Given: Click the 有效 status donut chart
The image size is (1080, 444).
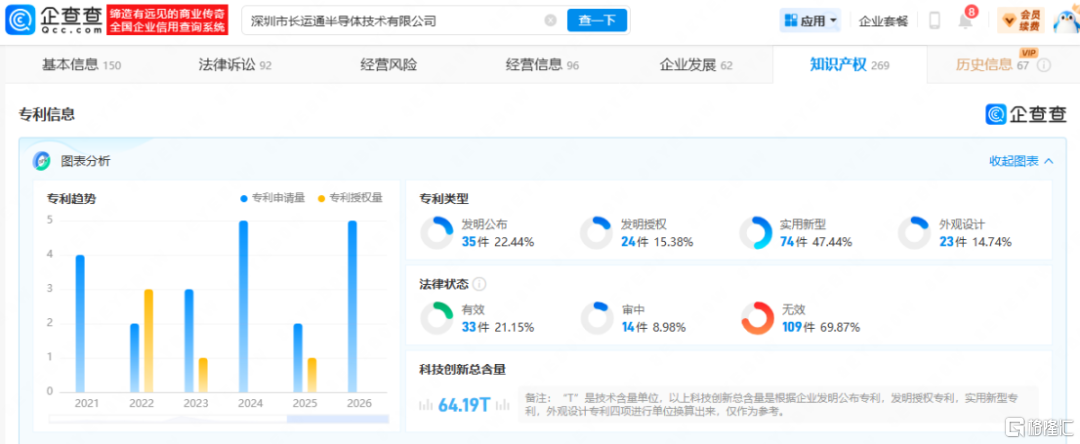Looking at the screenshot, I should click(x=436, y=319).
